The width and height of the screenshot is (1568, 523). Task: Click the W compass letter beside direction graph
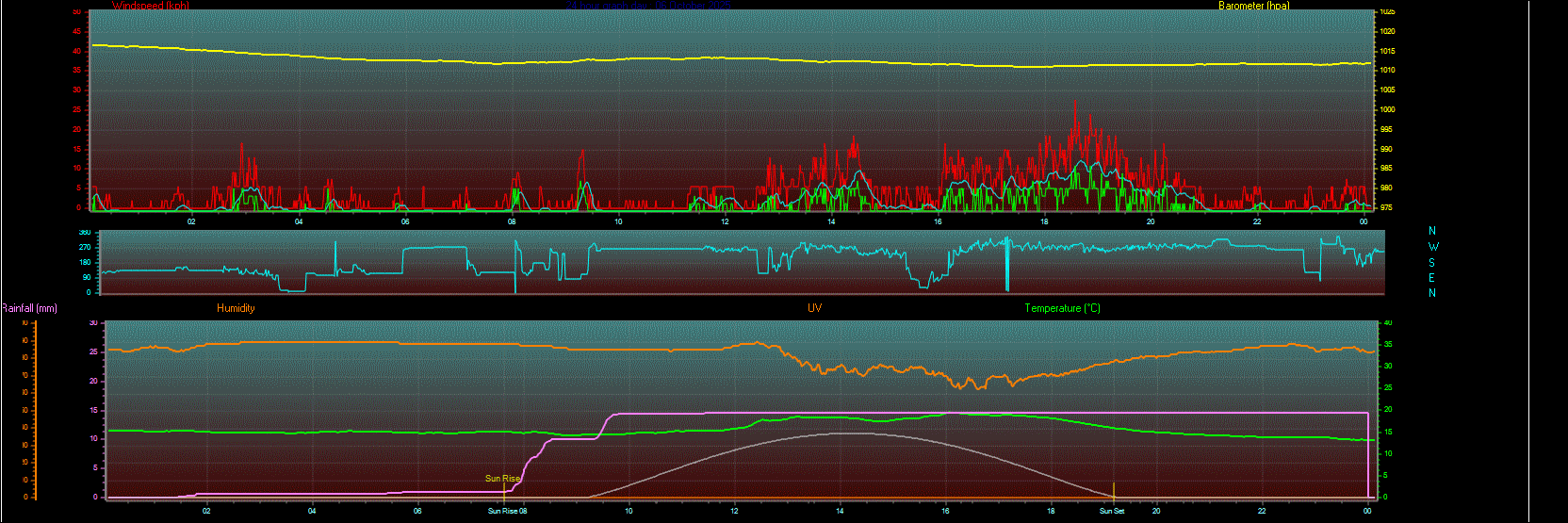click(x=1433, y=247)
